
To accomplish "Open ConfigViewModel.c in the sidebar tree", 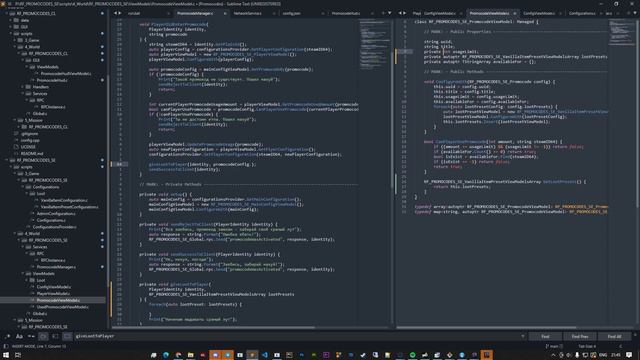I will (53, 287).
